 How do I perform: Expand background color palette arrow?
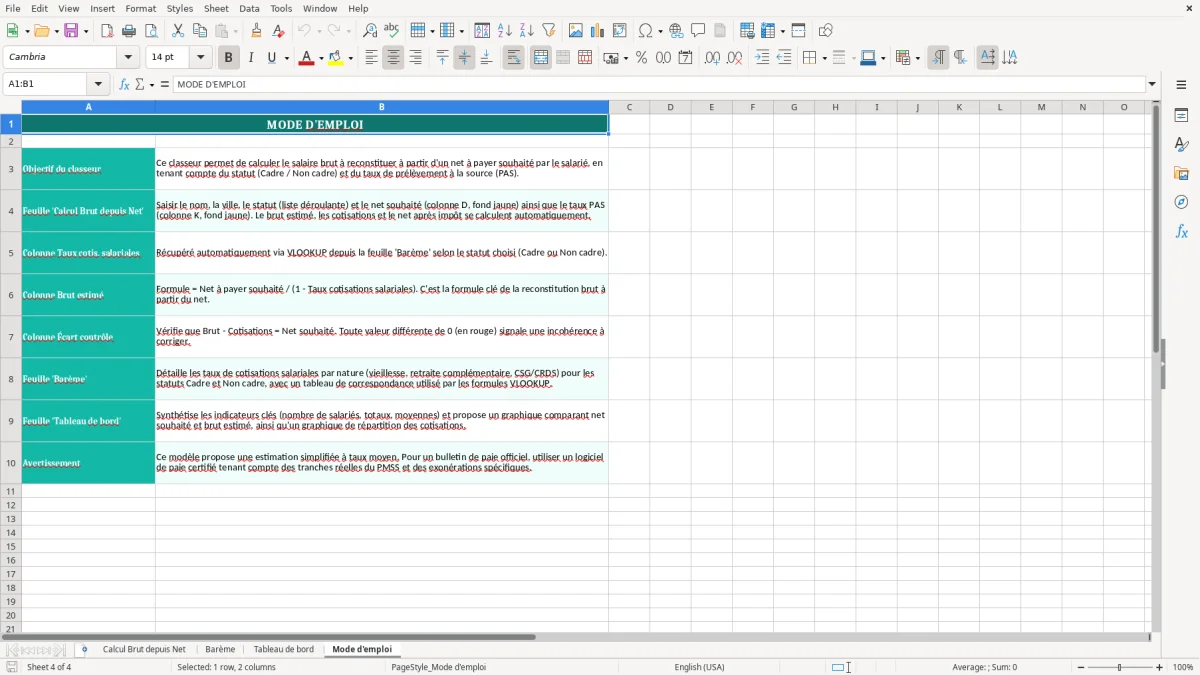(x=350, y=58)
